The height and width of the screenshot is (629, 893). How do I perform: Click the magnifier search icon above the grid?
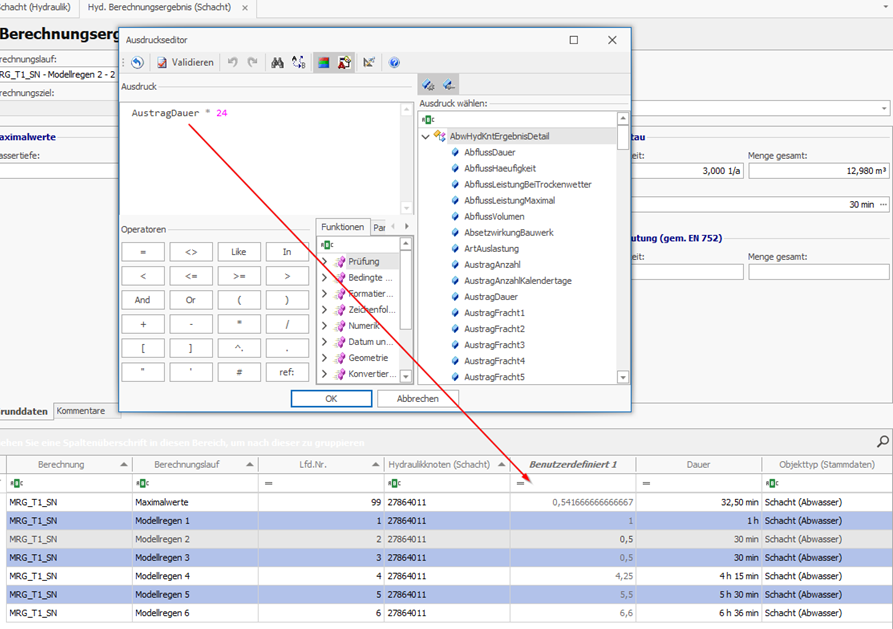(x=882, y=441)
